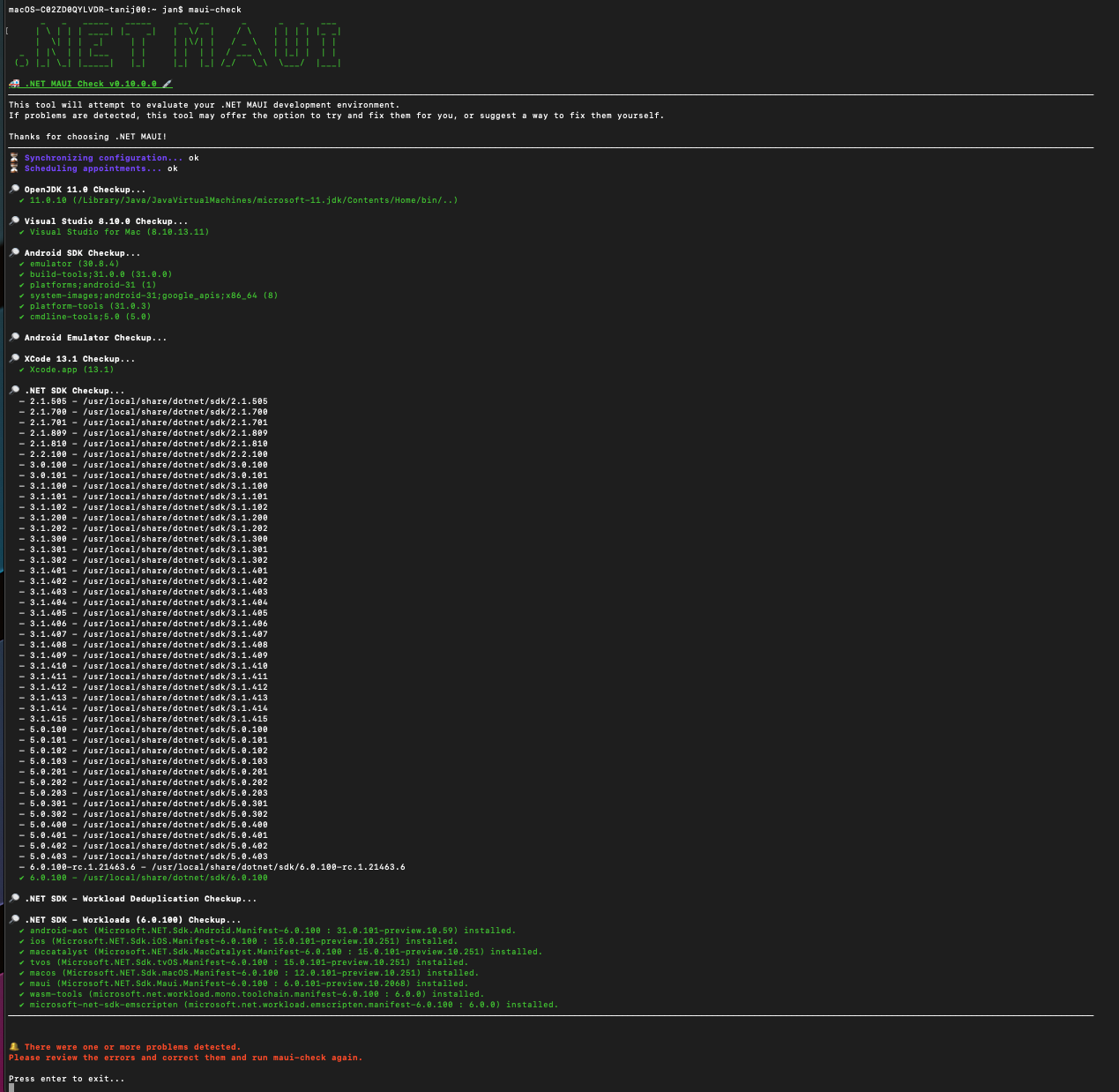Click the 'build-tools;31.0.0 (31.0.0)' line

[101, 274]
